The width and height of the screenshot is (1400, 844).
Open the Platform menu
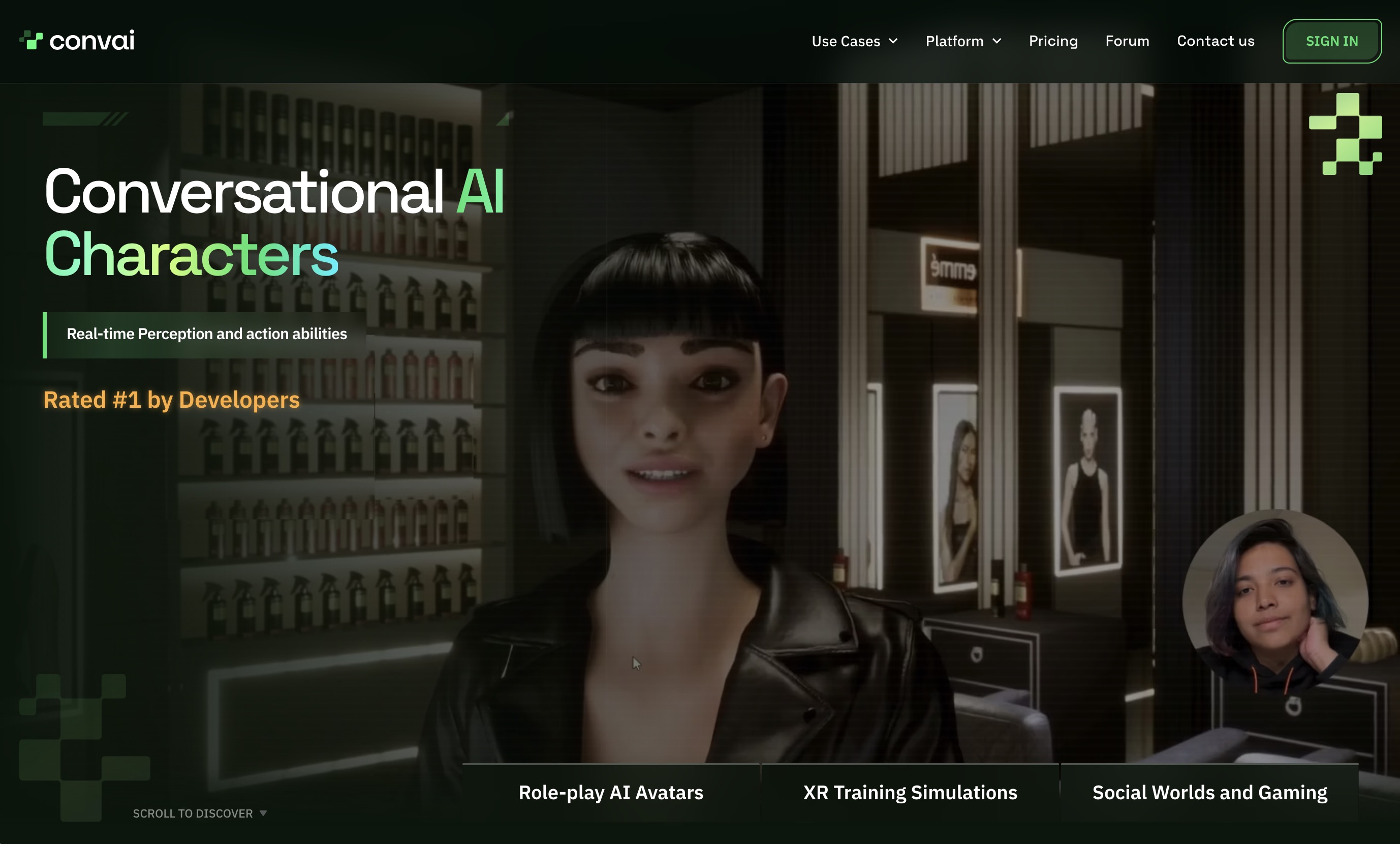(954, 41)
